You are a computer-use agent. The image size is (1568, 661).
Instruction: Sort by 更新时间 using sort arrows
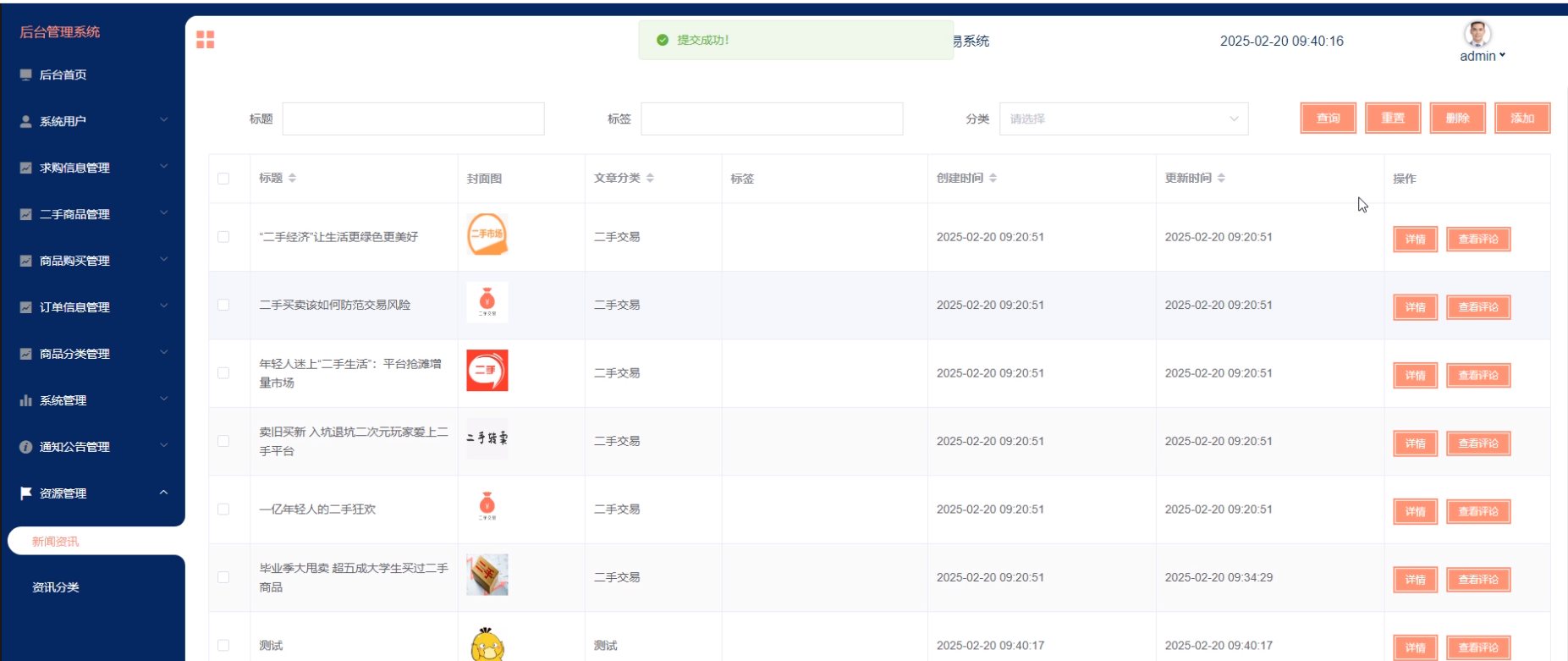tap(1221, 178)
